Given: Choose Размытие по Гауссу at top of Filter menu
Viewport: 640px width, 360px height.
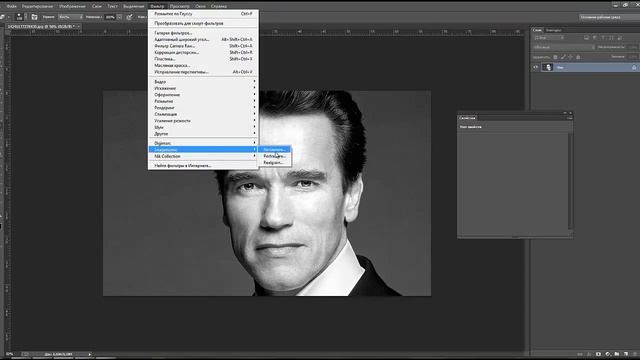Looking at the screenshot, I should pos(203,13).
